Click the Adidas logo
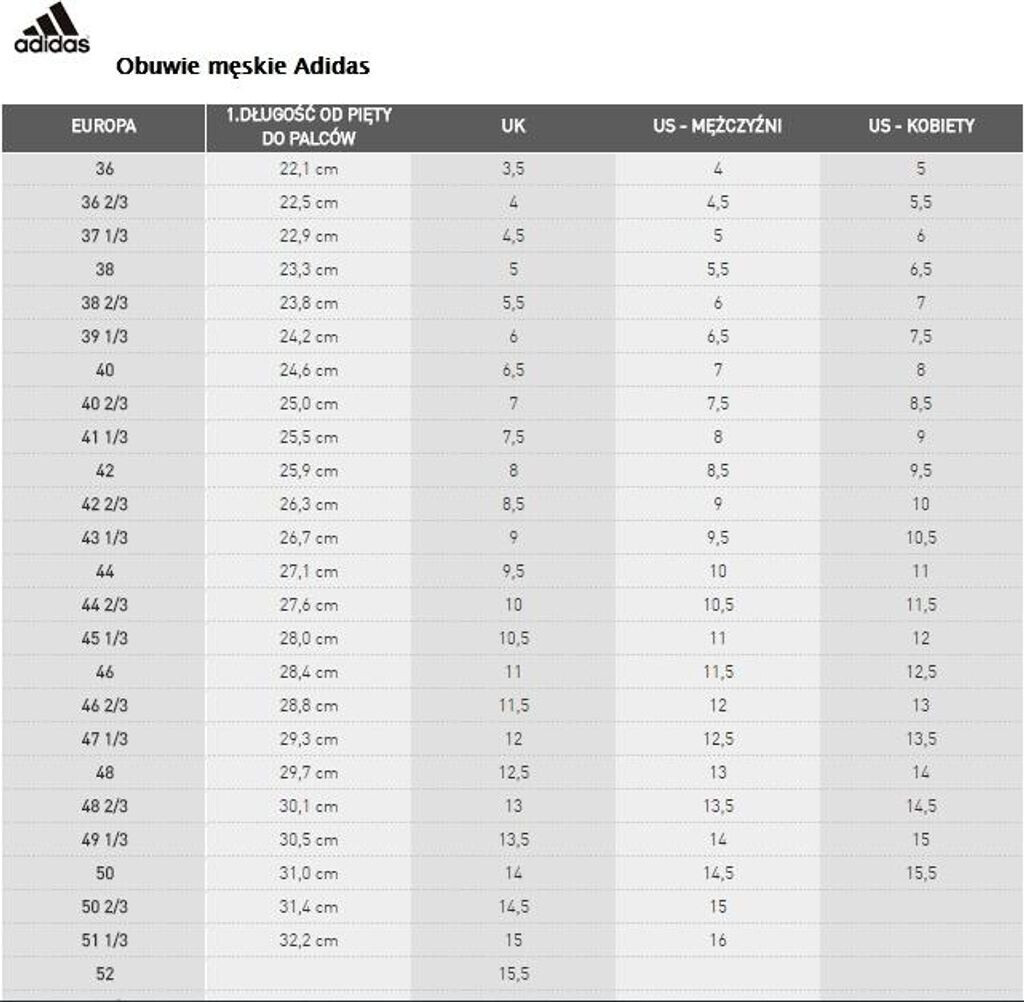This screenshot has height=1002, width=1024. point(52,29)
